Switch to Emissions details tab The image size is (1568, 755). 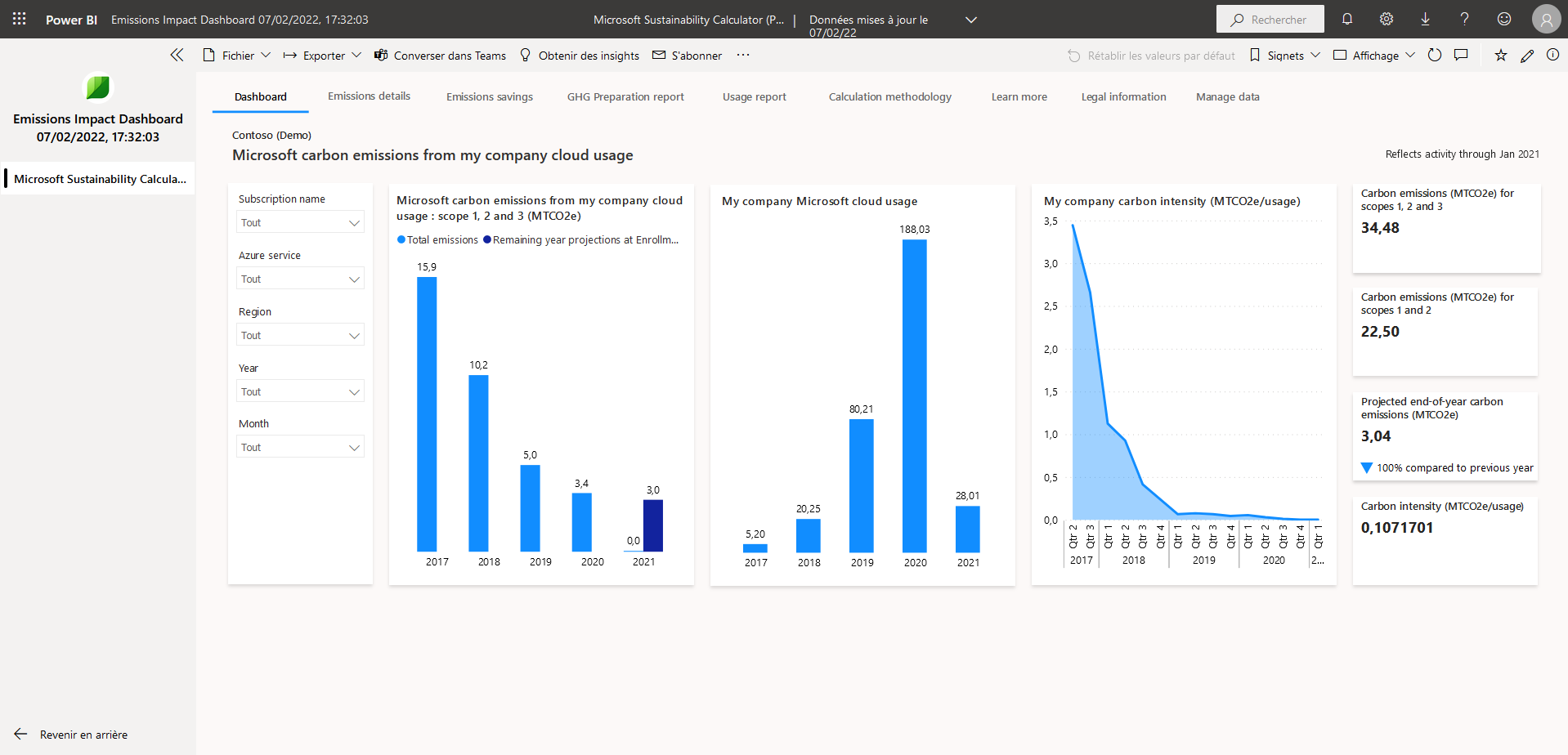click(370, 96)
